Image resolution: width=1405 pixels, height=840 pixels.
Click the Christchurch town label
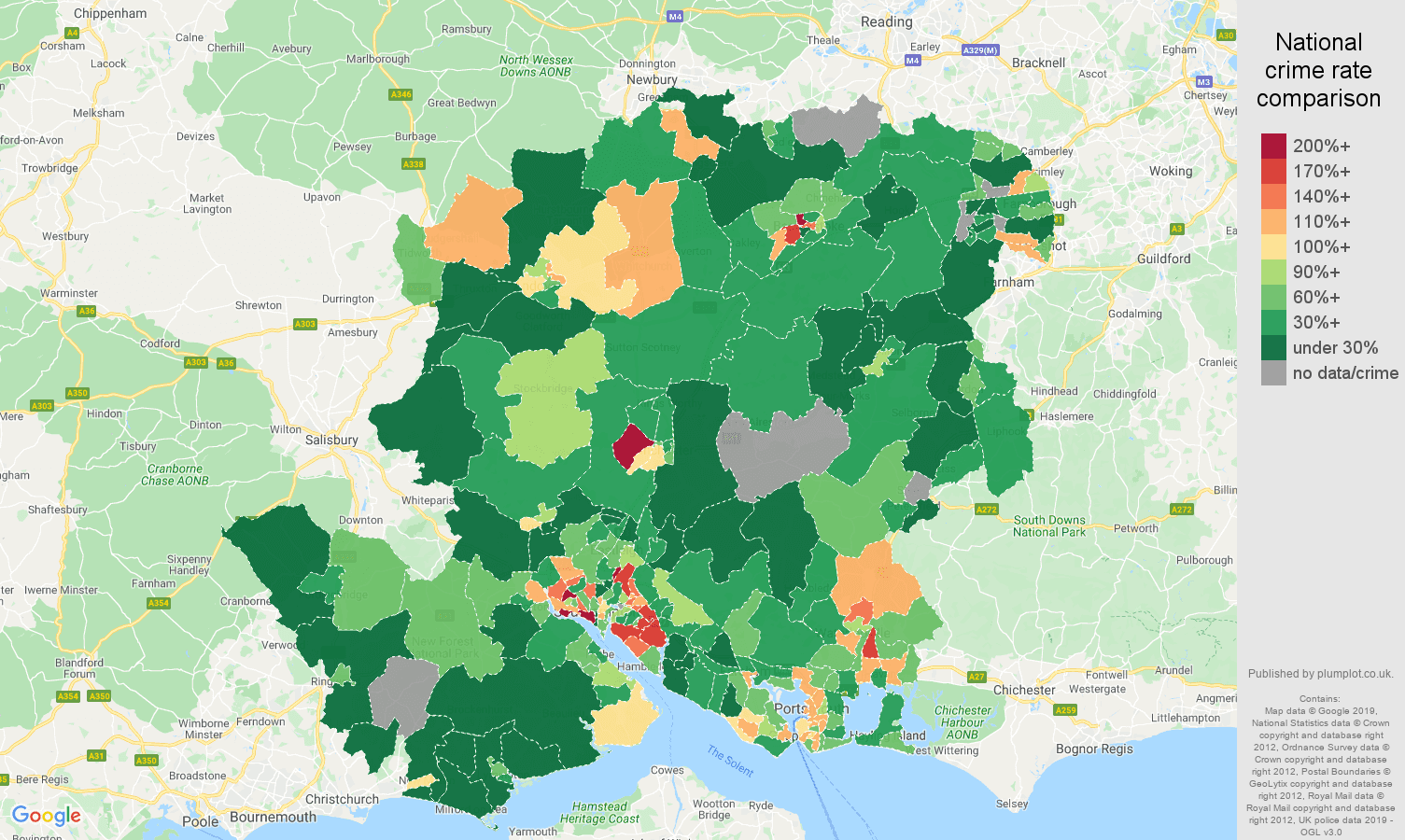[x=342, y=799]
